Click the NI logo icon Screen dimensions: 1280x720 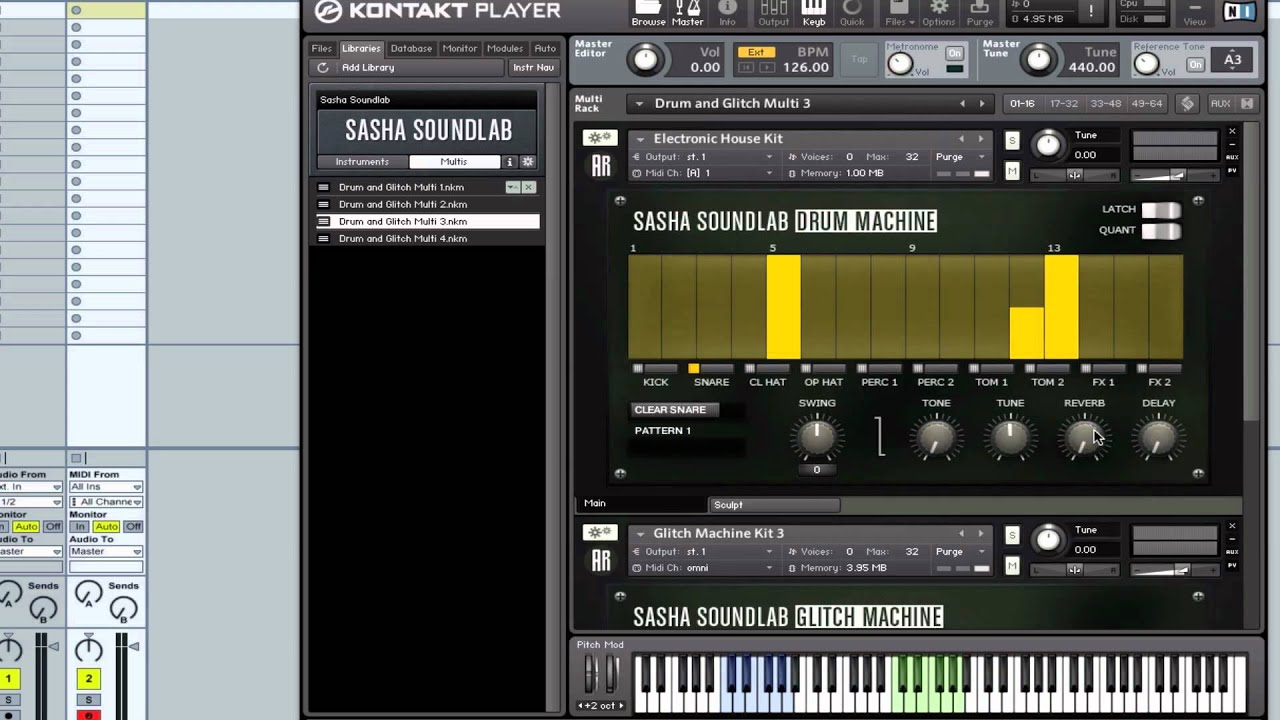click(x=1239, y=11)
